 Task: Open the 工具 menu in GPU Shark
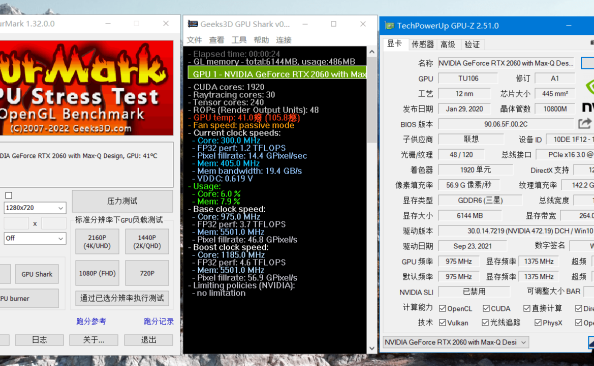(239, 40)
